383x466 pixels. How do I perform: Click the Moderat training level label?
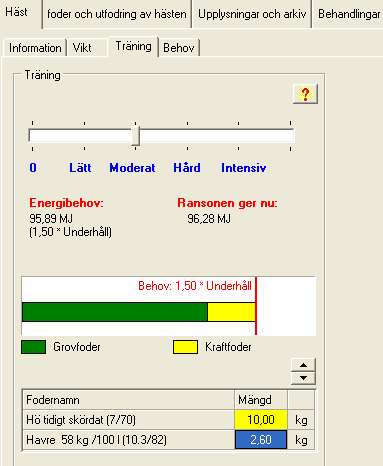[x=132, y=168]
